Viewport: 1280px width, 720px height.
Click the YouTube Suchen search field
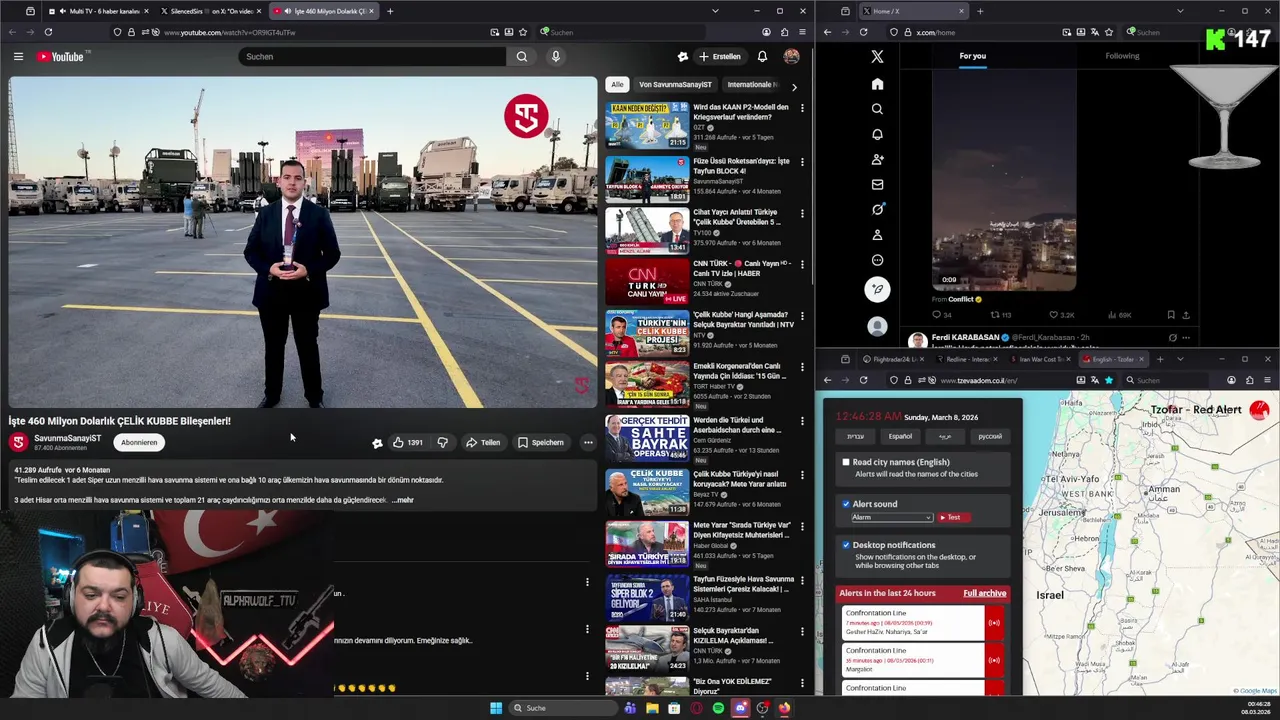tap(372, 57)
